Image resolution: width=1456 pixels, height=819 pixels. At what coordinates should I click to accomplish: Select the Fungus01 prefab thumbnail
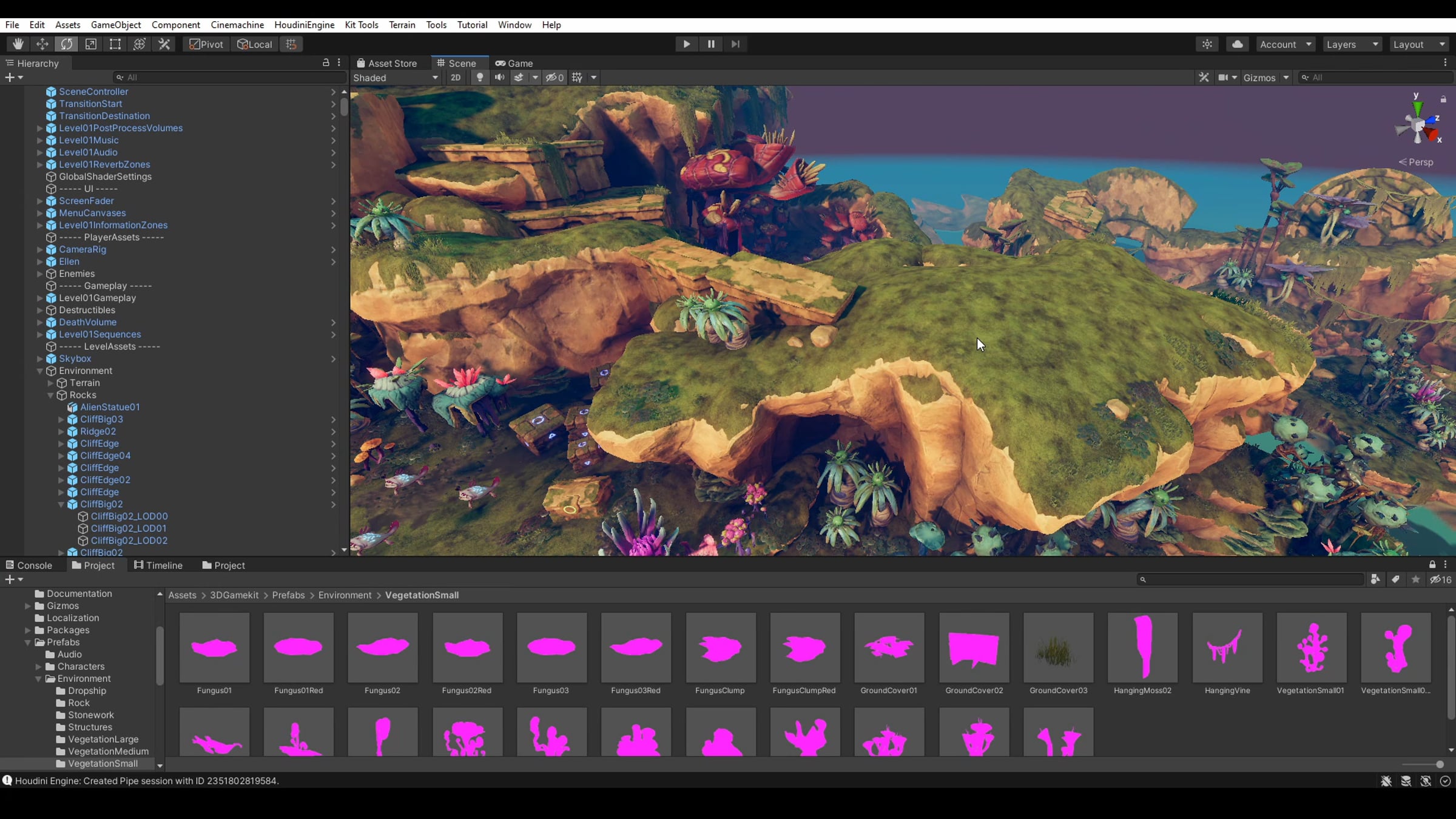[214, 647]
